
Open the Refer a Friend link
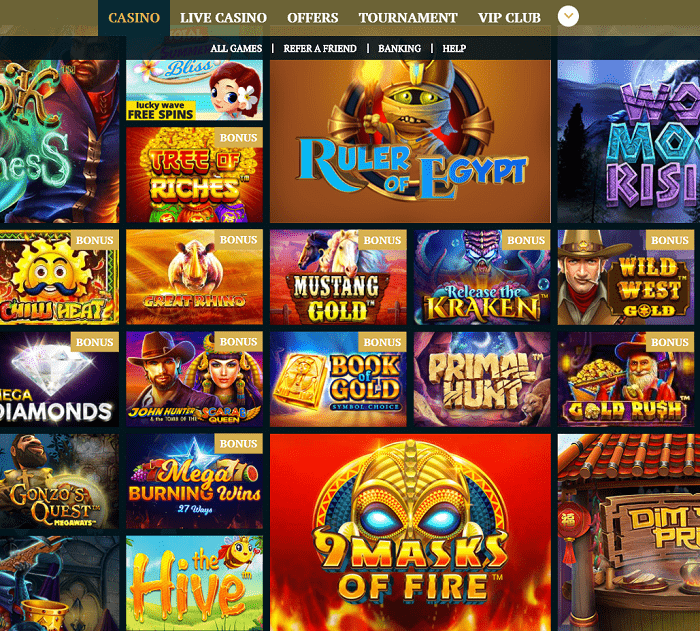[320, 48]
